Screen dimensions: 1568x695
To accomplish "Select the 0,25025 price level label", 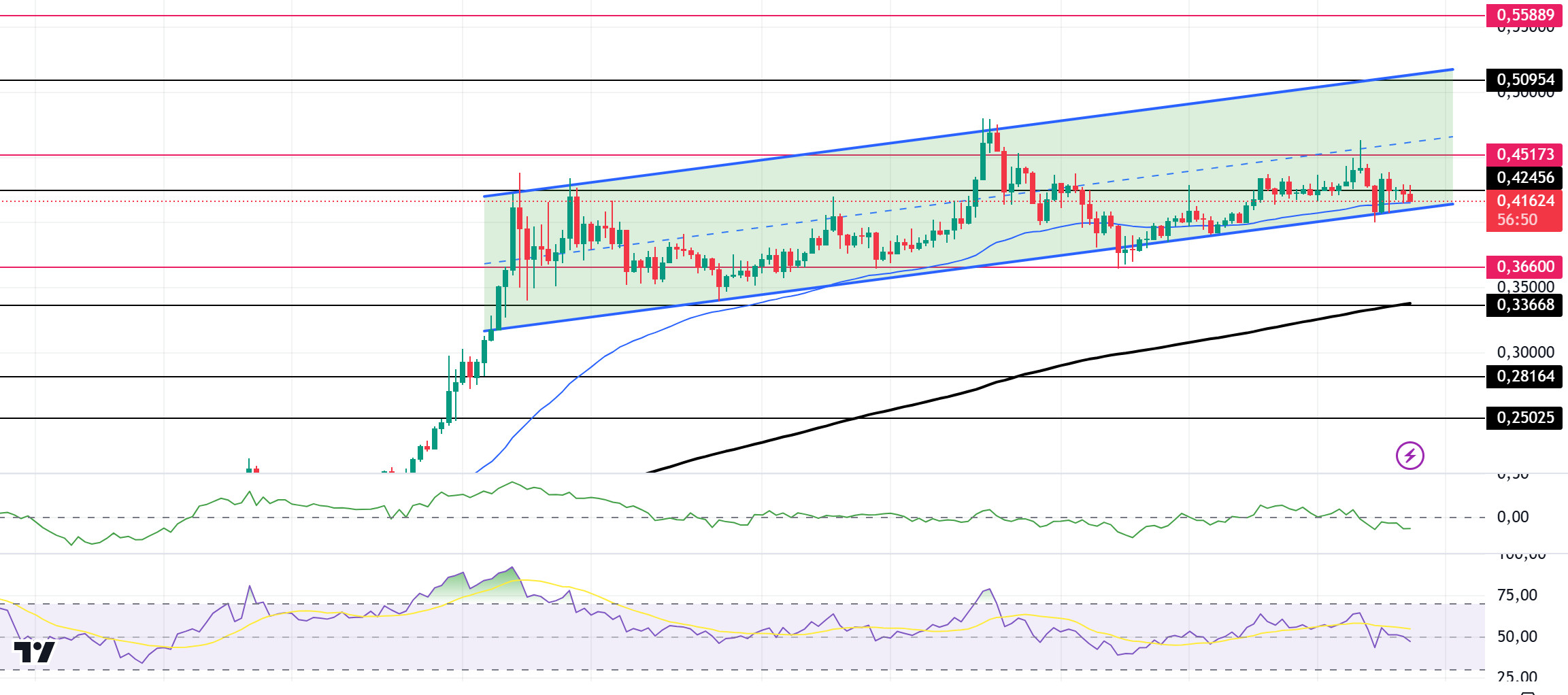I will 1524,418.
